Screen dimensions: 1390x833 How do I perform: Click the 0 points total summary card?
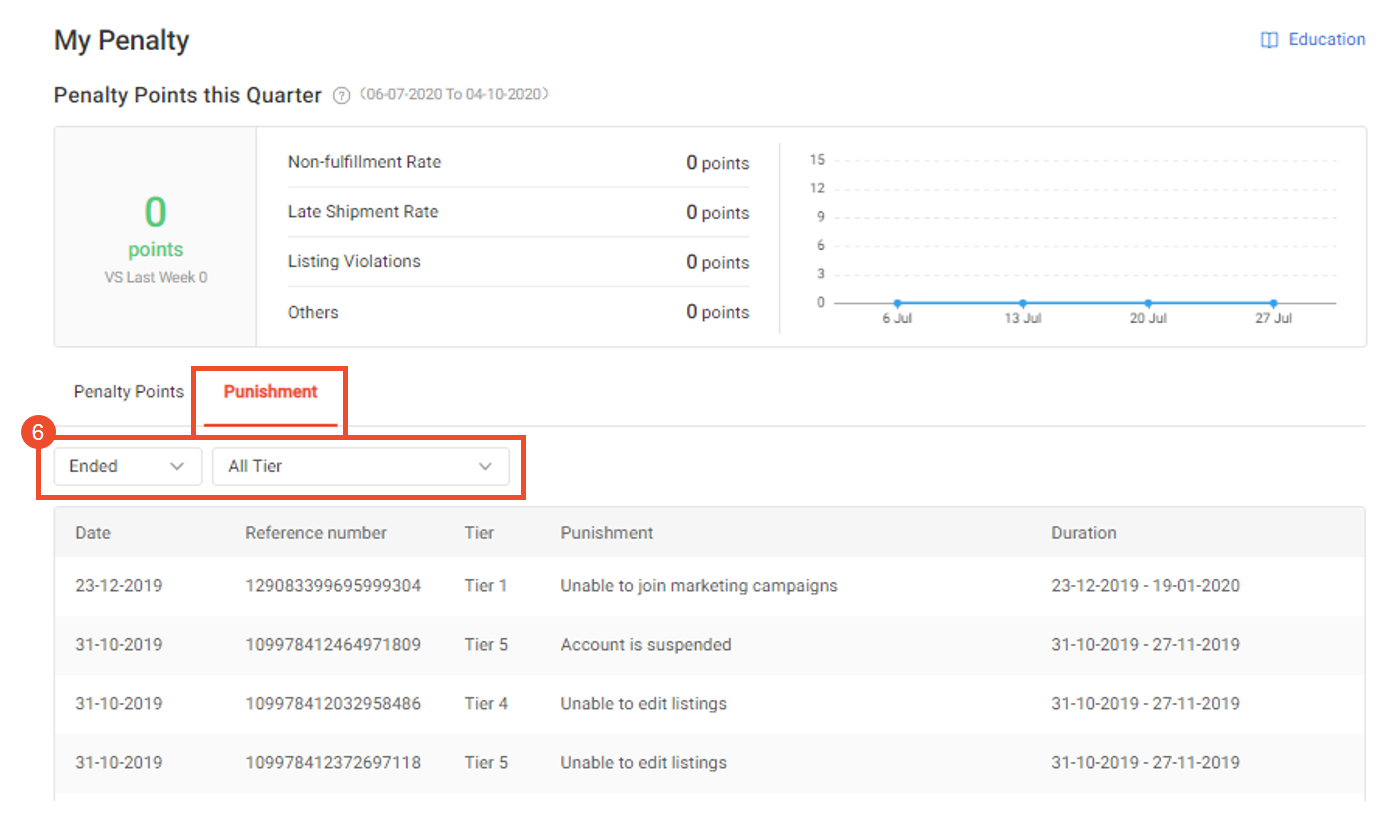(x=155, y=237)
